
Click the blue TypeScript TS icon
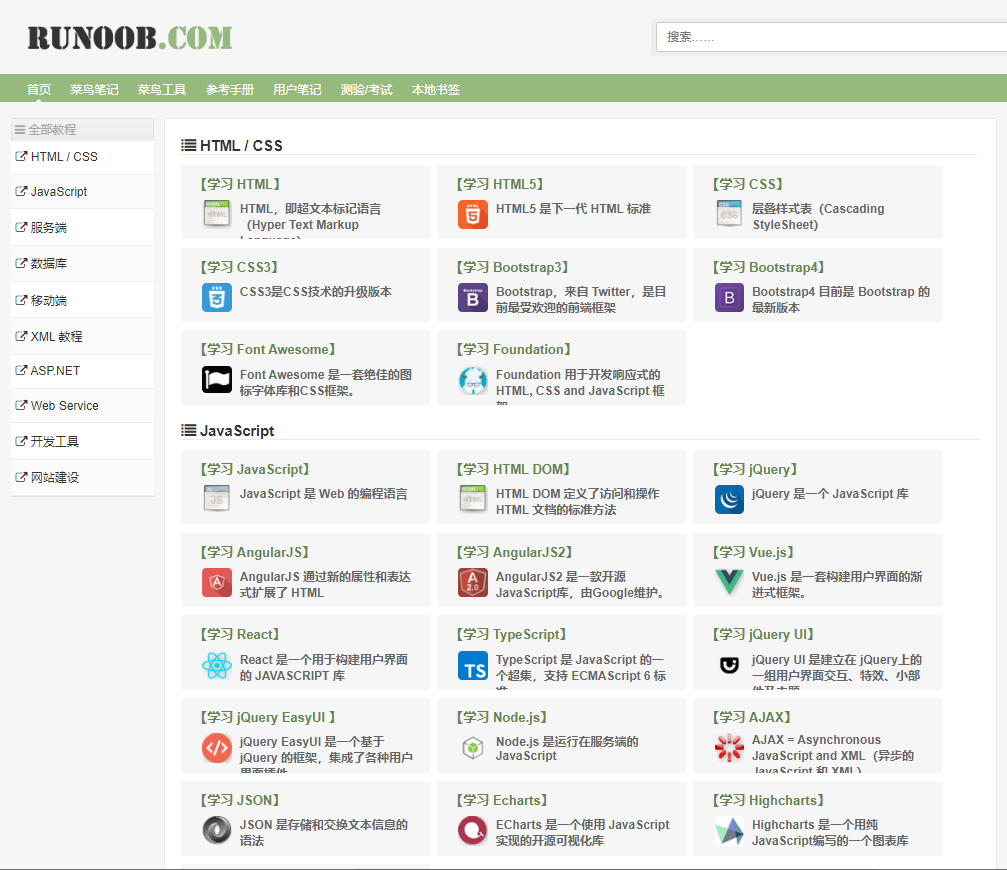pos(473,665)
